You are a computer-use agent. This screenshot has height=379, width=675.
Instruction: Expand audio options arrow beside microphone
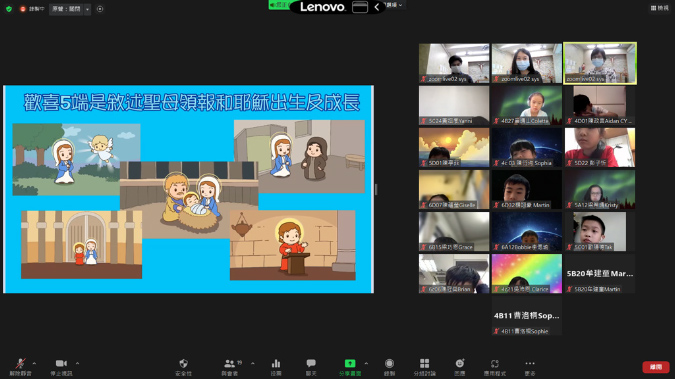click(x=34, y=363)
